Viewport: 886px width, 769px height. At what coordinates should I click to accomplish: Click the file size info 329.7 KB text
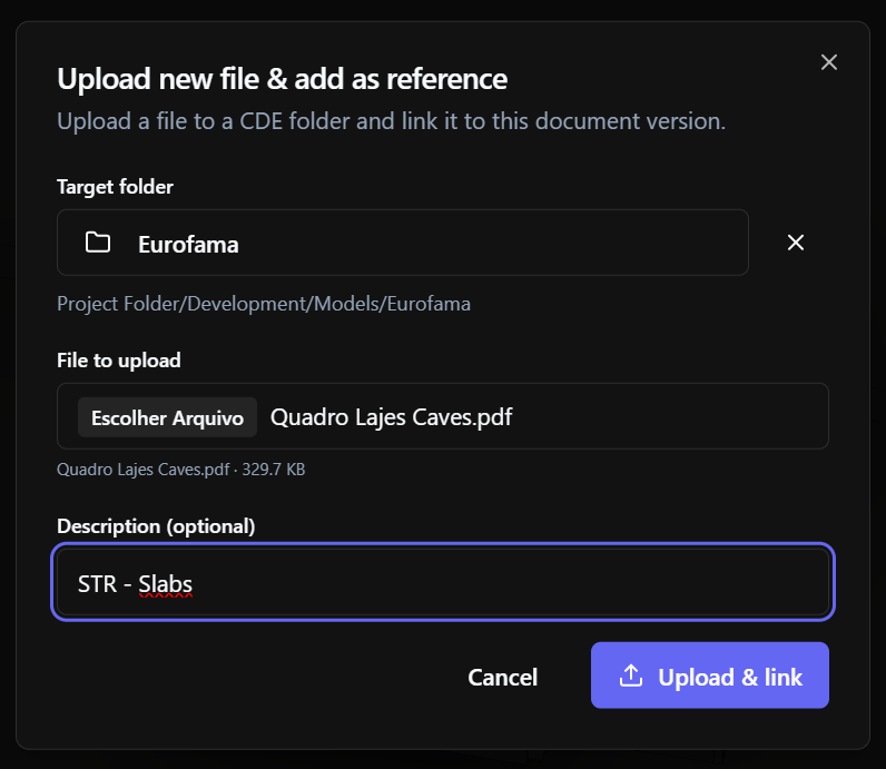(x=273, y=470)
